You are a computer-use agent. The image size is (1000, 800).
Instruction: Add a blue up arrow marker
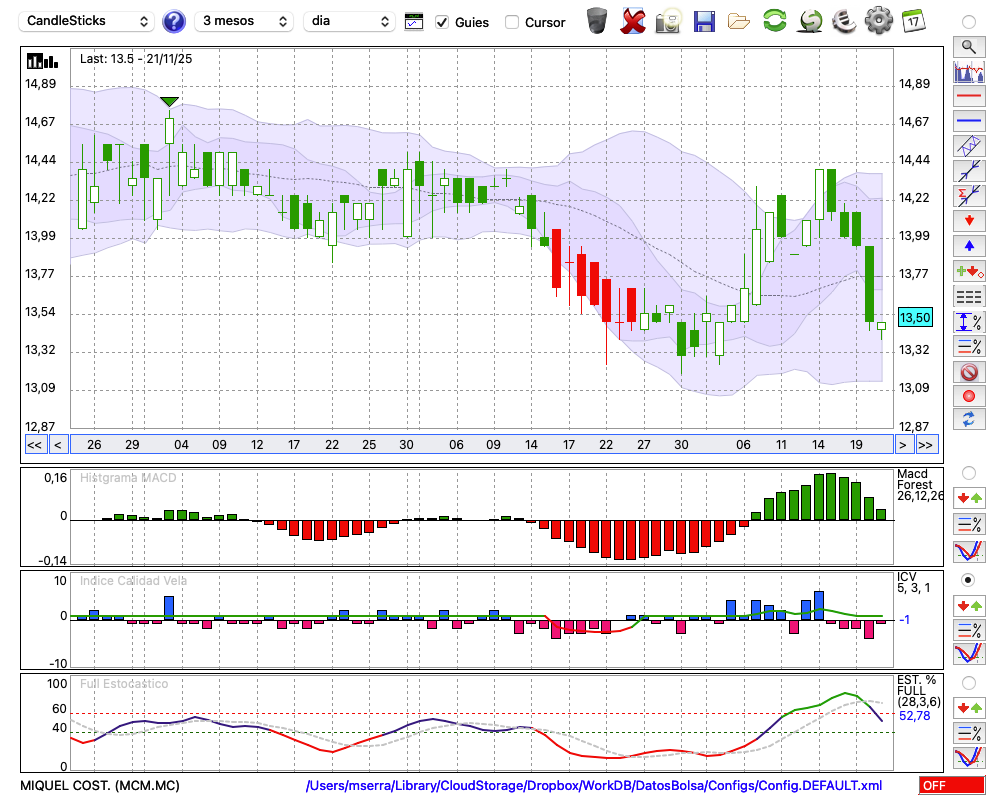969,246
